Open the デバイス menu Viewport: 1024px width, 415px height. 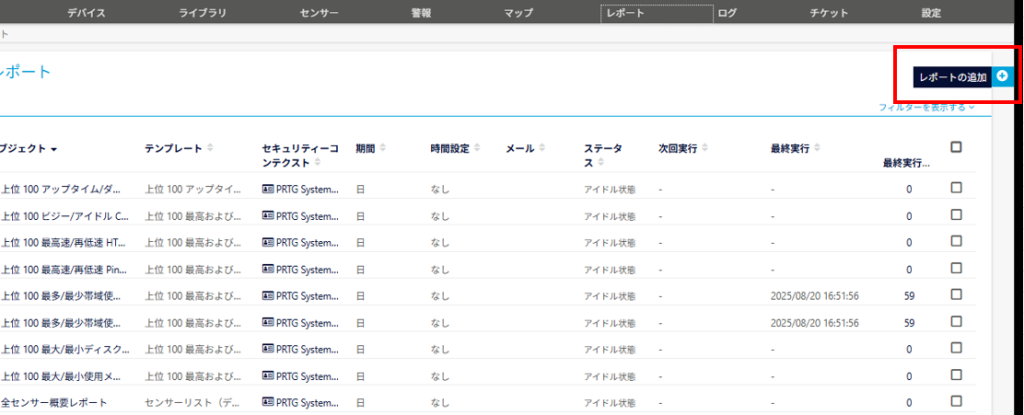86,13
